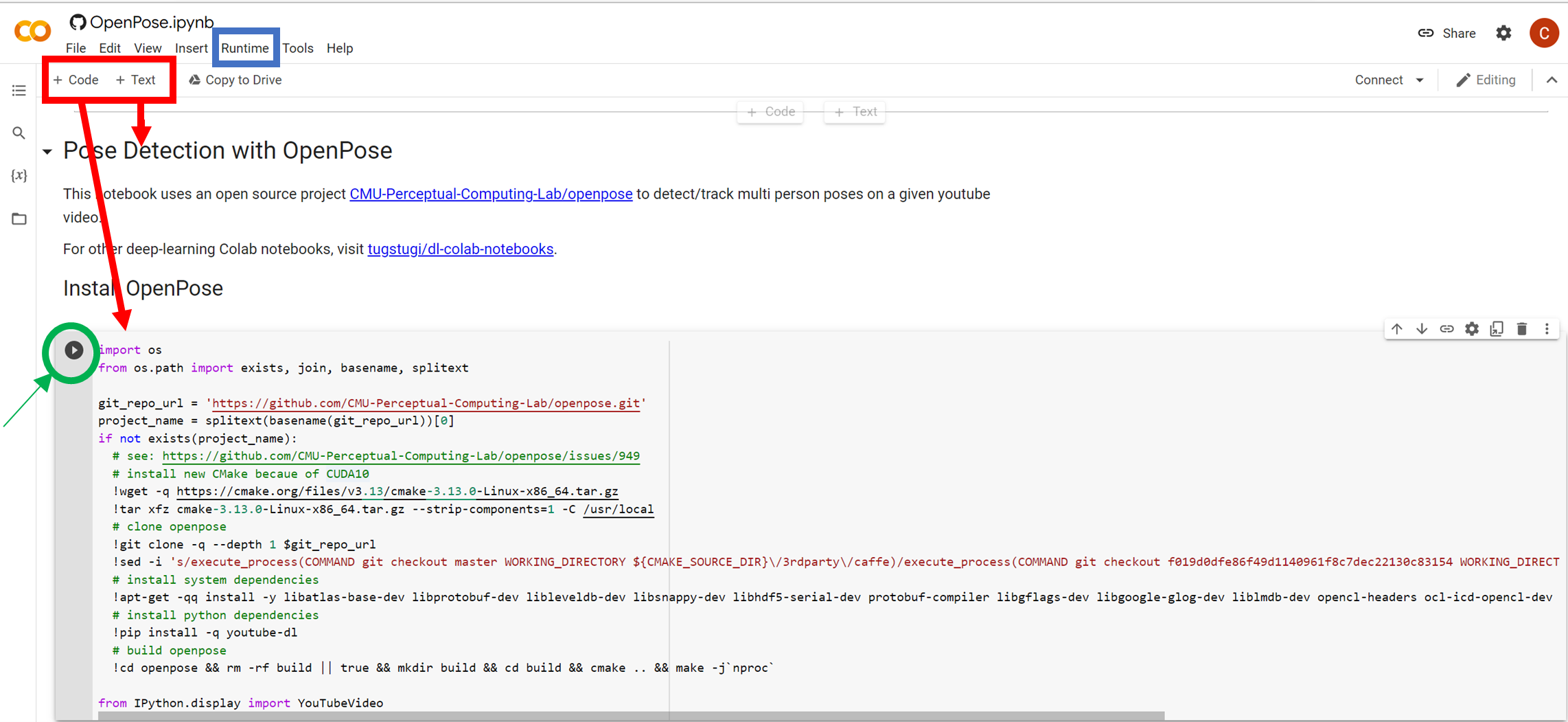Delete the code cell

(x=1522, y=329)
